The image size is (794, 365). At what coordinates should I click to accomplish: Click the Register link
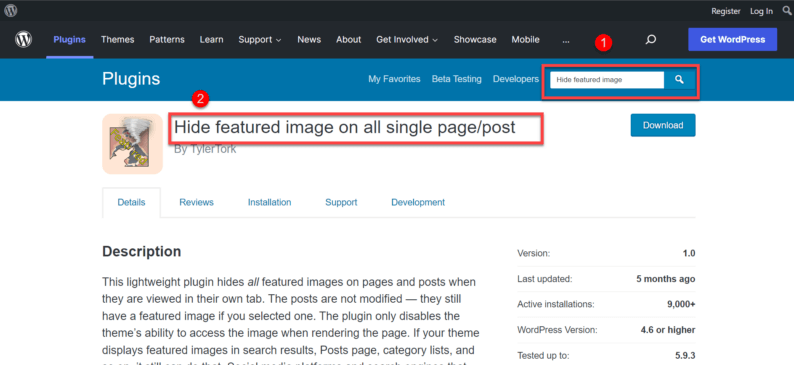point(726,11)
